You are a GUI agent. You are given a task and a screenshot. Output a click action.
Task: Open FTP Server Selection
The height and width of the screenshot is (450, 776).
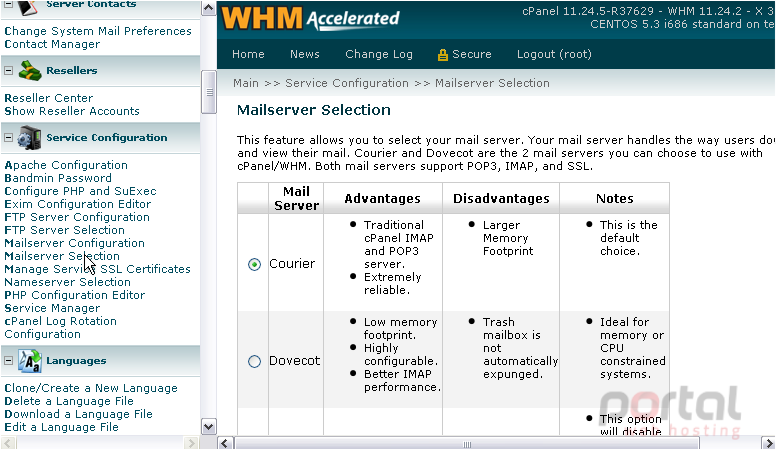point(64,230)
